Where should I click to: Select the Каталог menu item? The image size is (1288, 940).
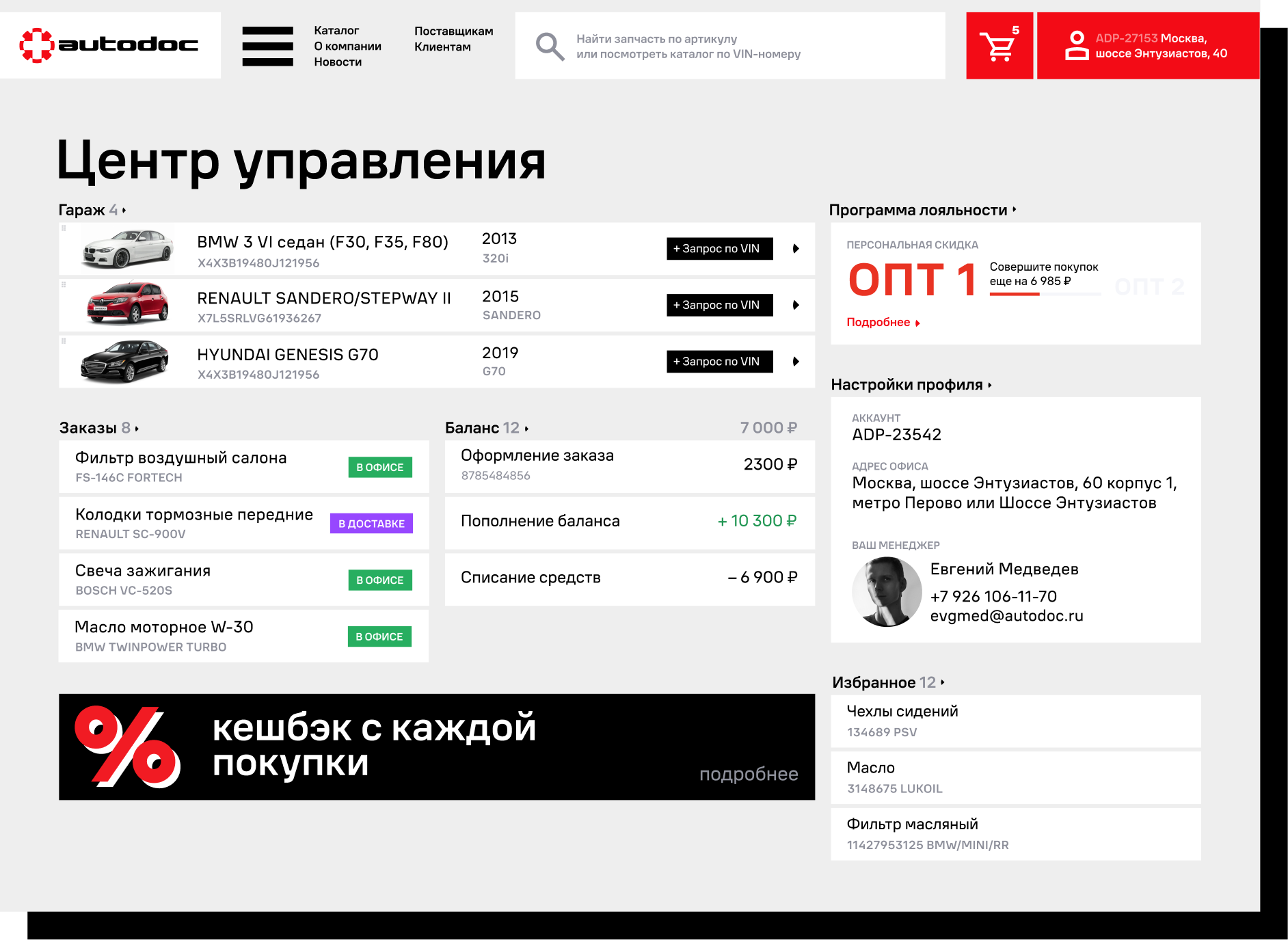click(x=336, y=30)
